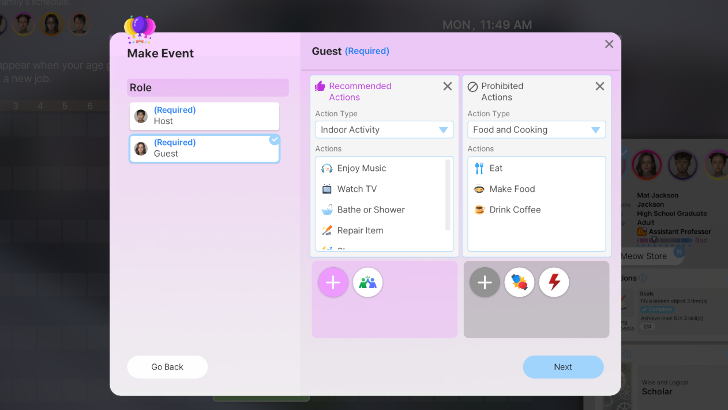This screenshot has width=728, height=410.
Task: Click the Next button
Action: point(563,367)
